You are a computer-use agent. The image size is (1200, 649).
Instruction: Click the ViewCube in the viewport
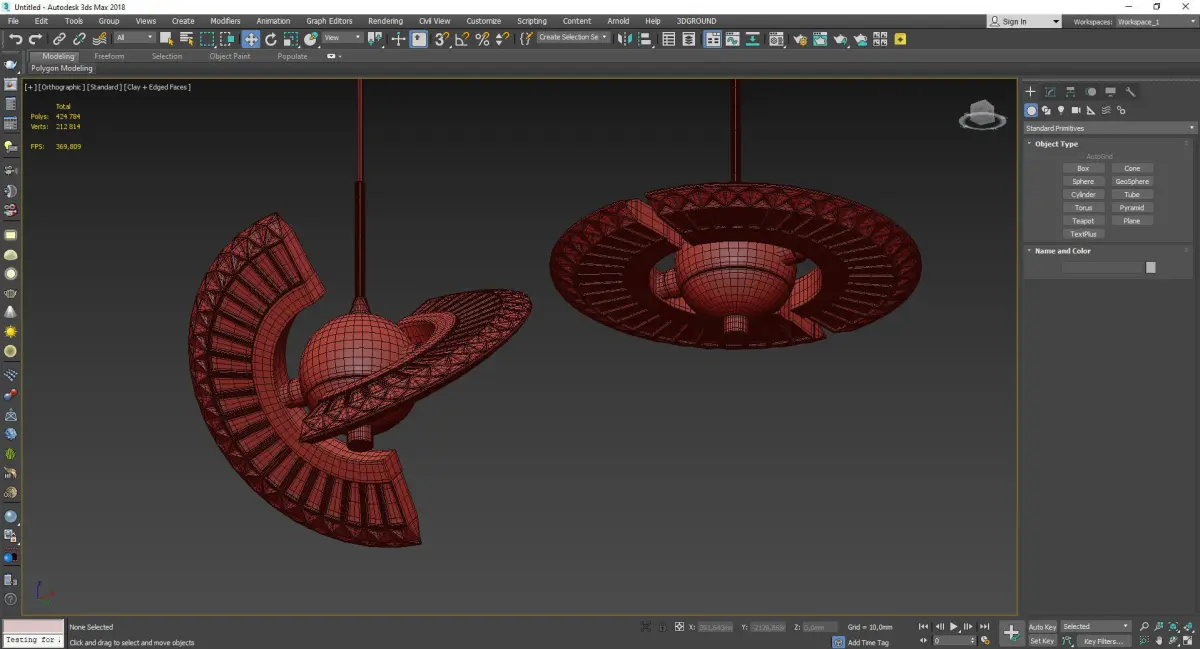coord(982,116)
